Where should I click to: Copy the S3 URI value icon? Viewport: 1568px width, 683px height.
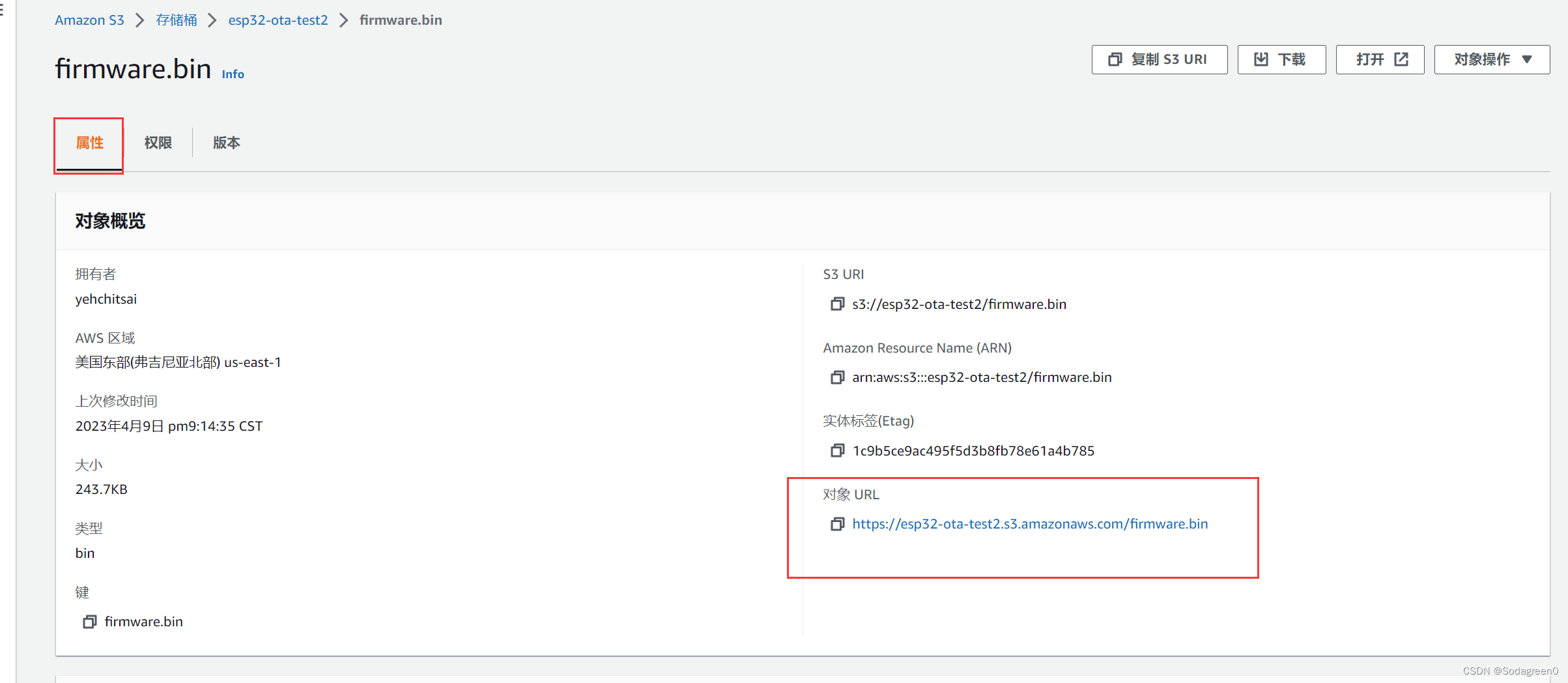pos(837,304)
